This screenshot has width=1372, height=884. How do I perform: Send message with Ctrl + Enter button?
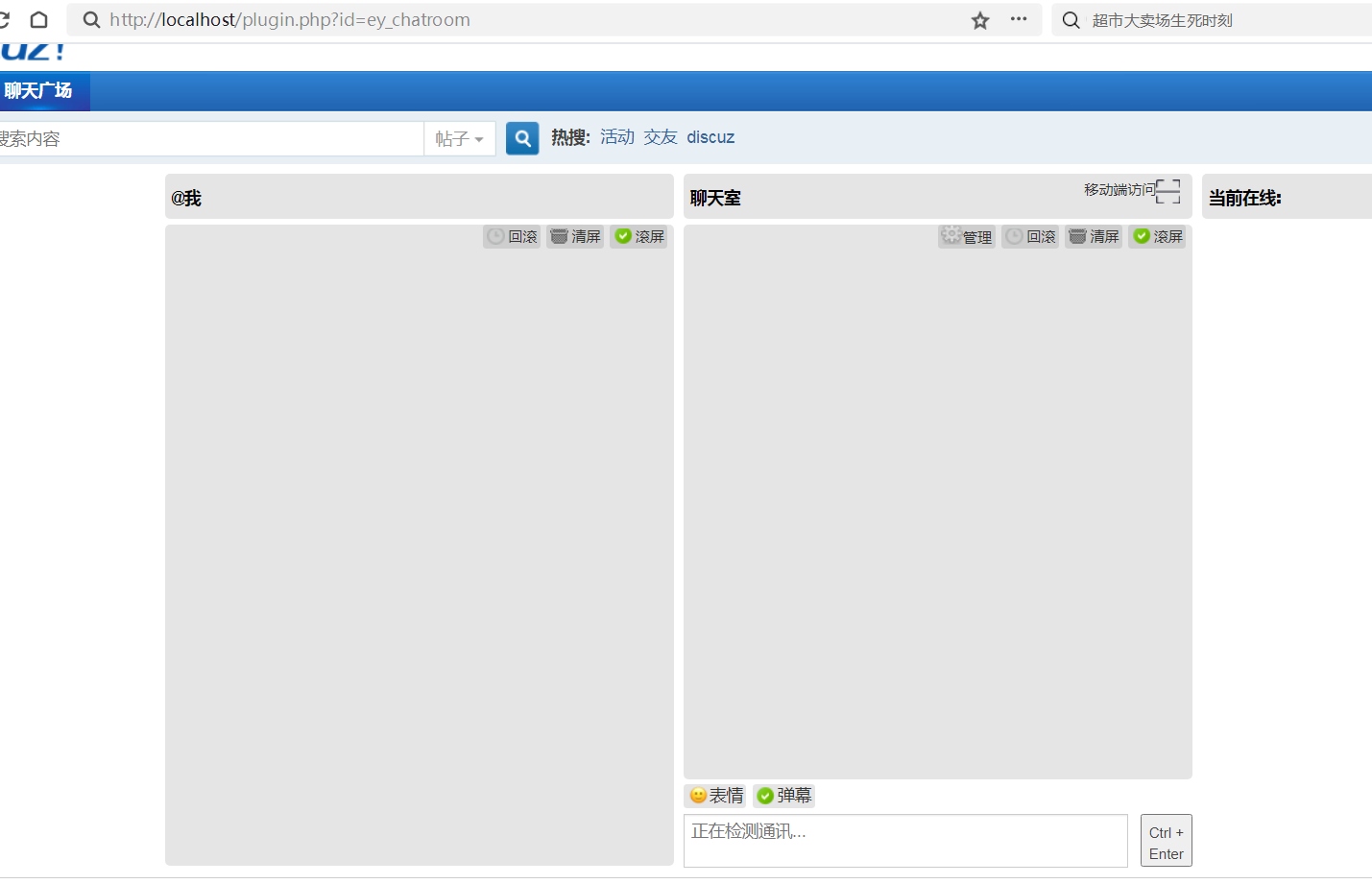coord(1166,841)
